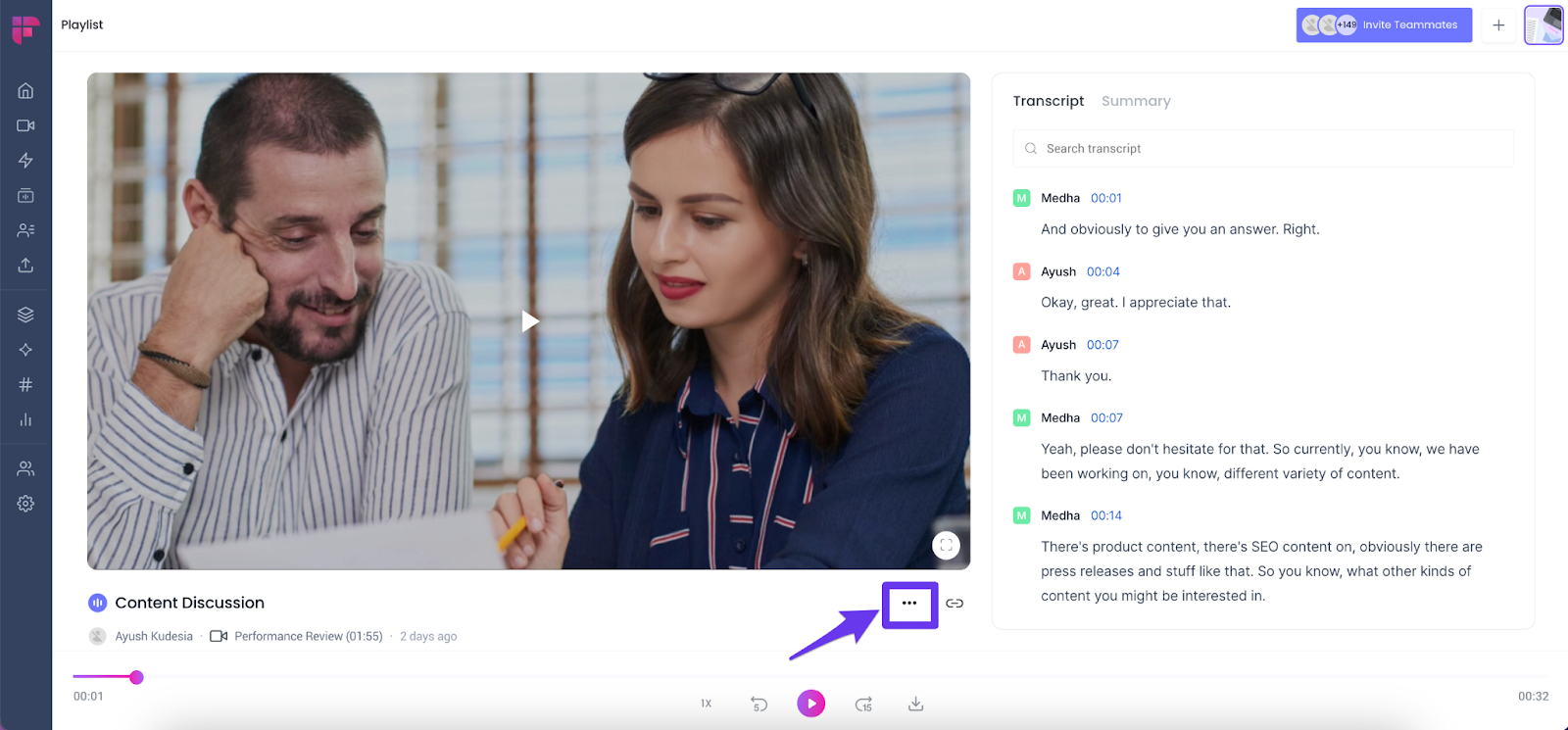This screenshot has height=730, width=1568.
Task: Click the download icon in player controls
Action: click(916, 704)
